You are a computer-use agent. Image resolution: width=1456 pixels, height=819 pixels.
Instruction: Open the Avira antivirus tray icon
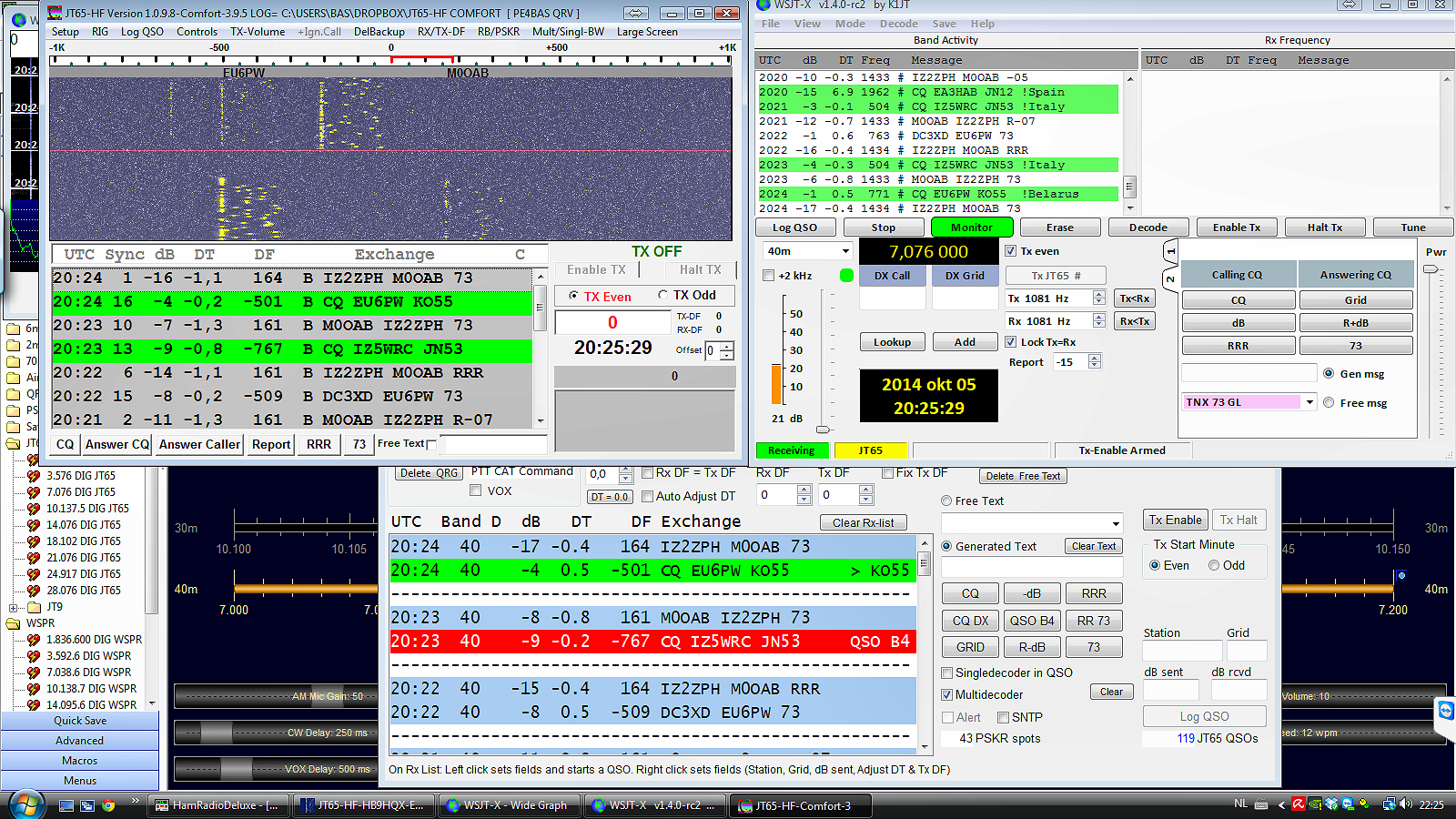tap(1299, 804)
